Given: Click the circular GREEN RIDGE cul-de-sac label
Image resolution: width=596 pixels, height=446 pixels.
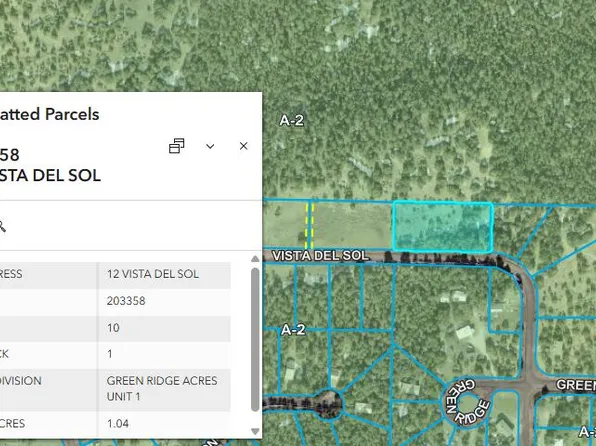Looking at the screenshot, I should [x=468, y=402].
